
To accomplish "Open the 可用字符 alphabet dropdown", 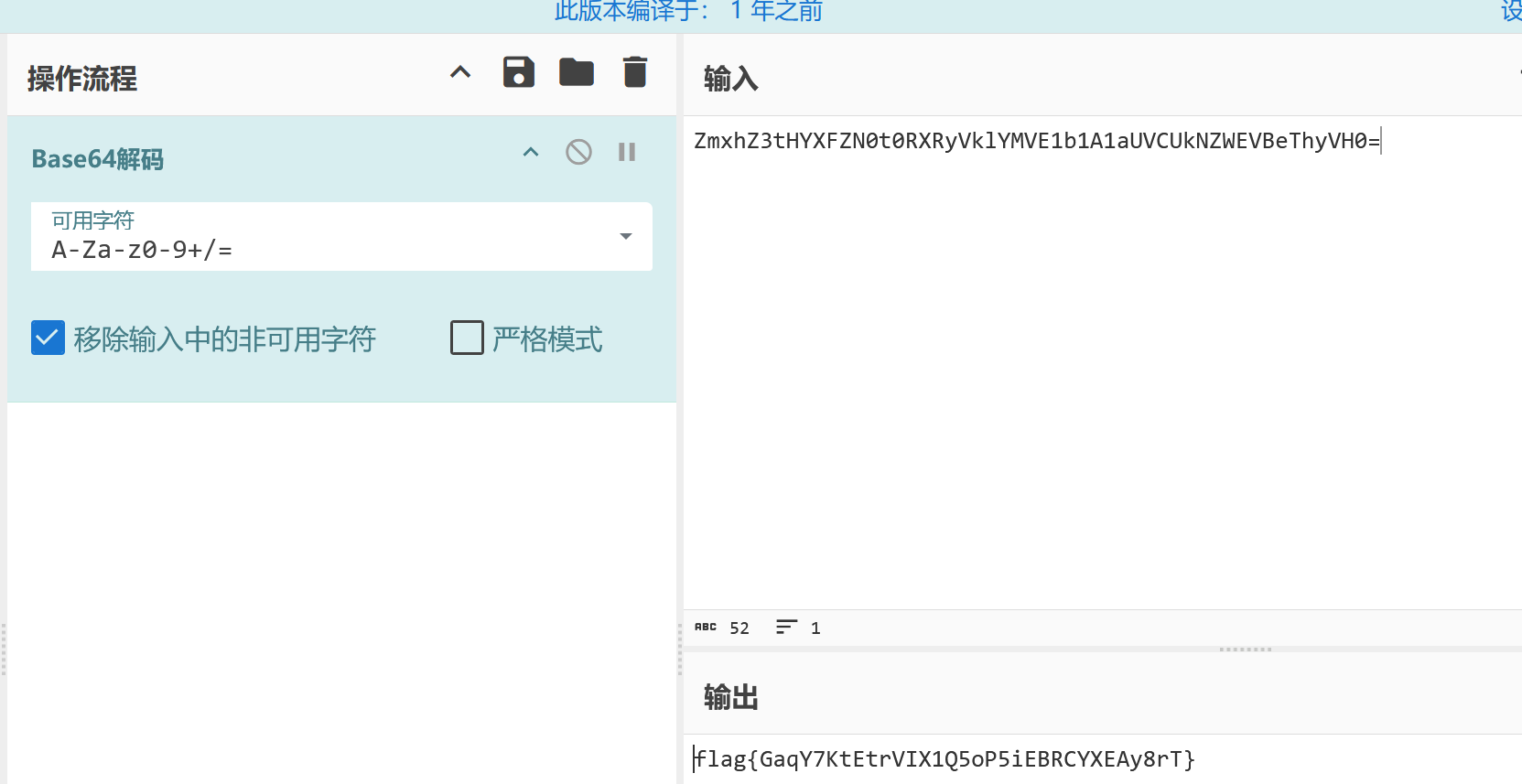I will pyautogui.click(x=625, y=237).
